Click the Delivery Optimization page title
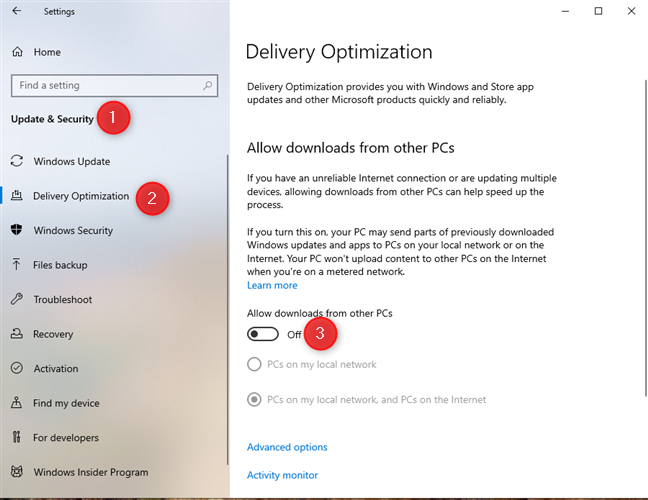The height and width of the screenshot is (500, 648). pyautogui.click(x=339, y=52)
